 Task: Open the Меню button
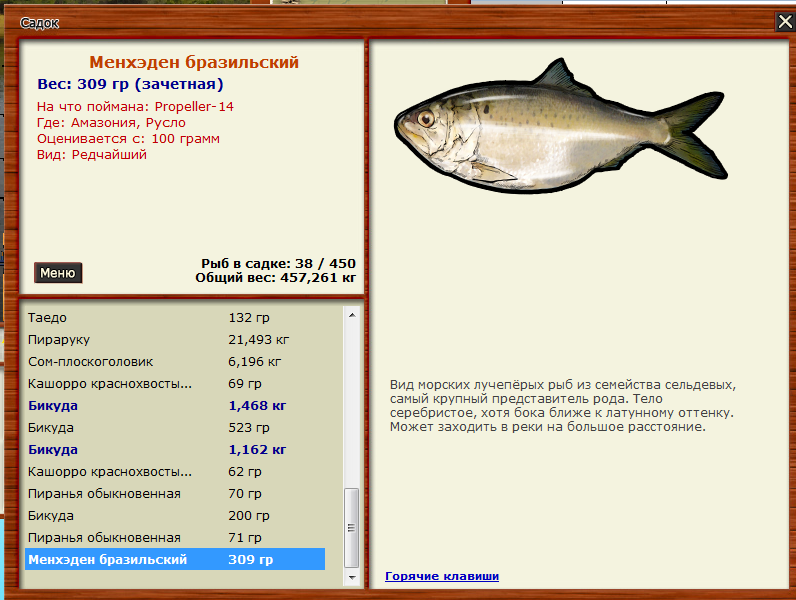(58, 273)
